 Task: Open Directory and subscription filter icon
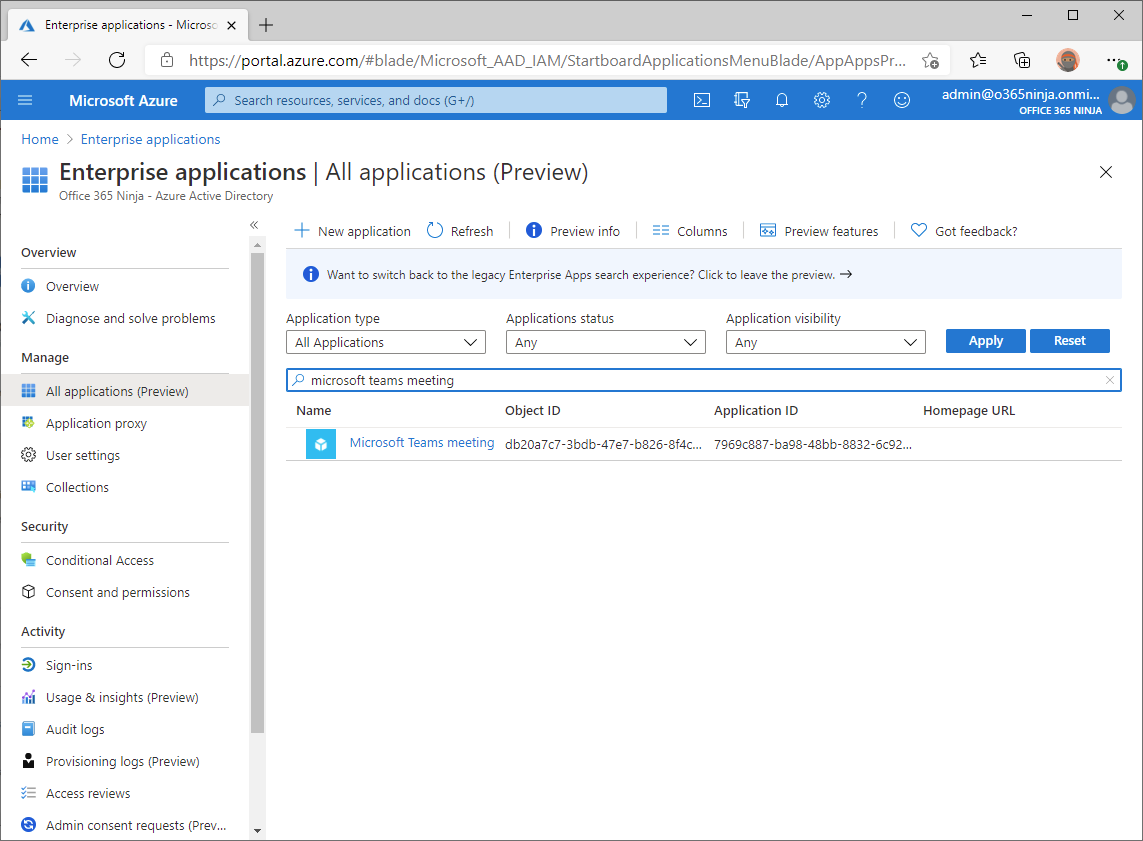(741, 100)
